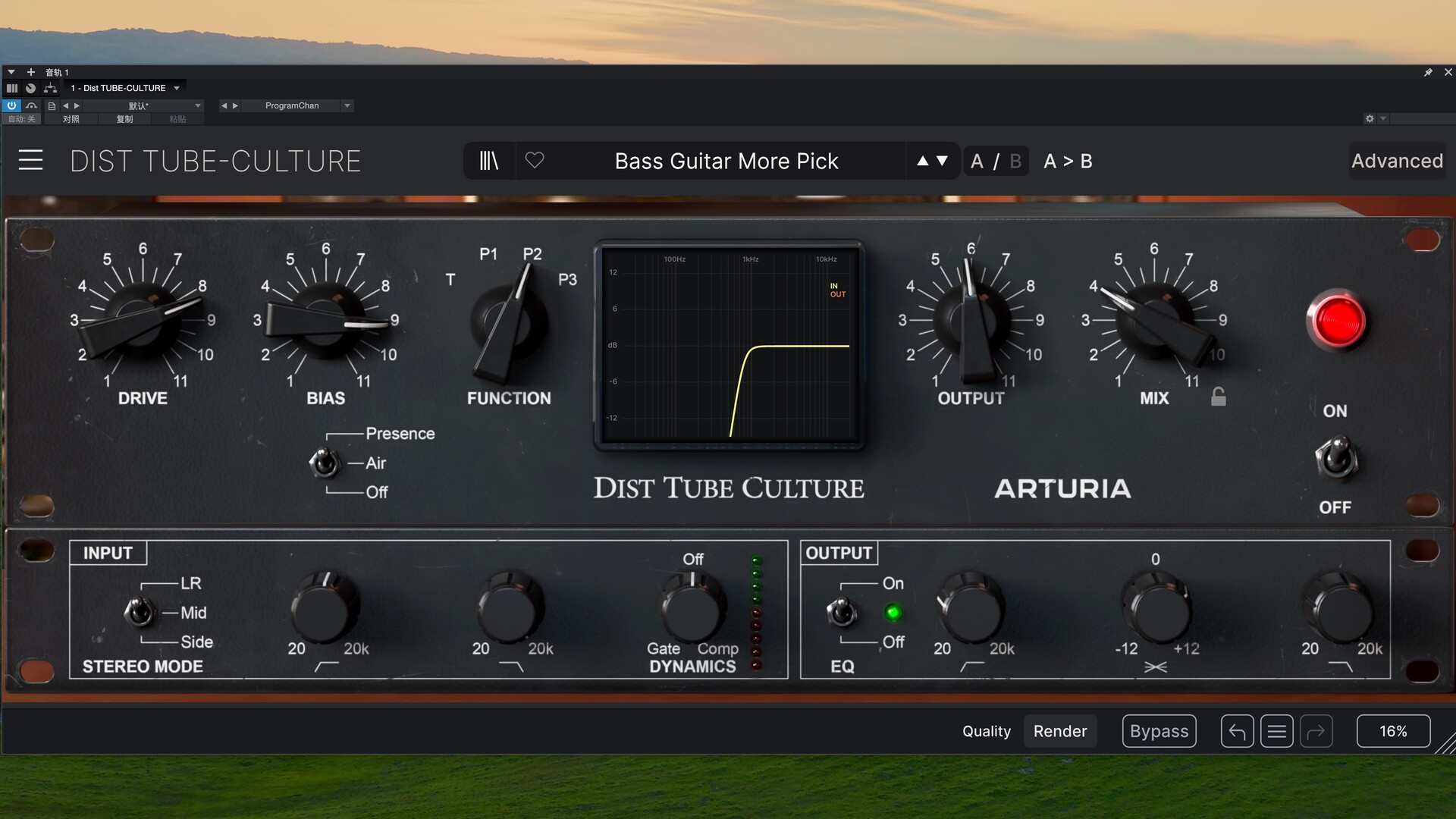Flip the Stereo Mode LR/Mid/Side switch
The width and height of the screenshot is (1456, 819).
coord(140,612)
